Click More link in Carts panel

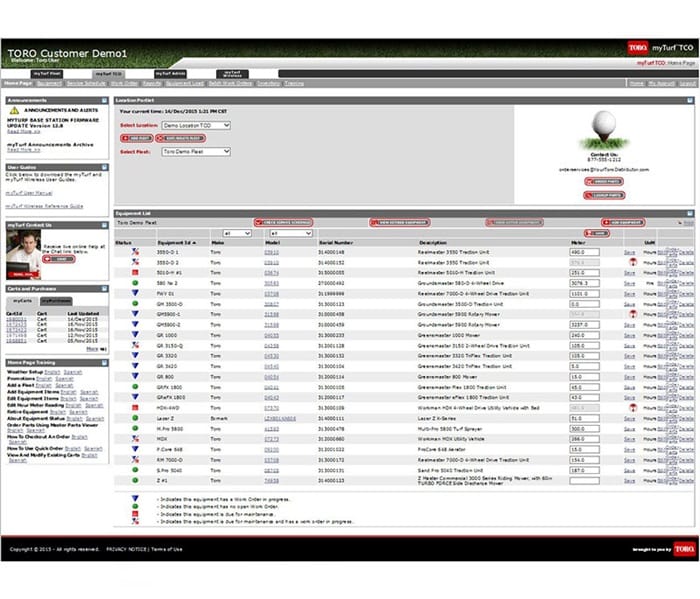(92, 349)
